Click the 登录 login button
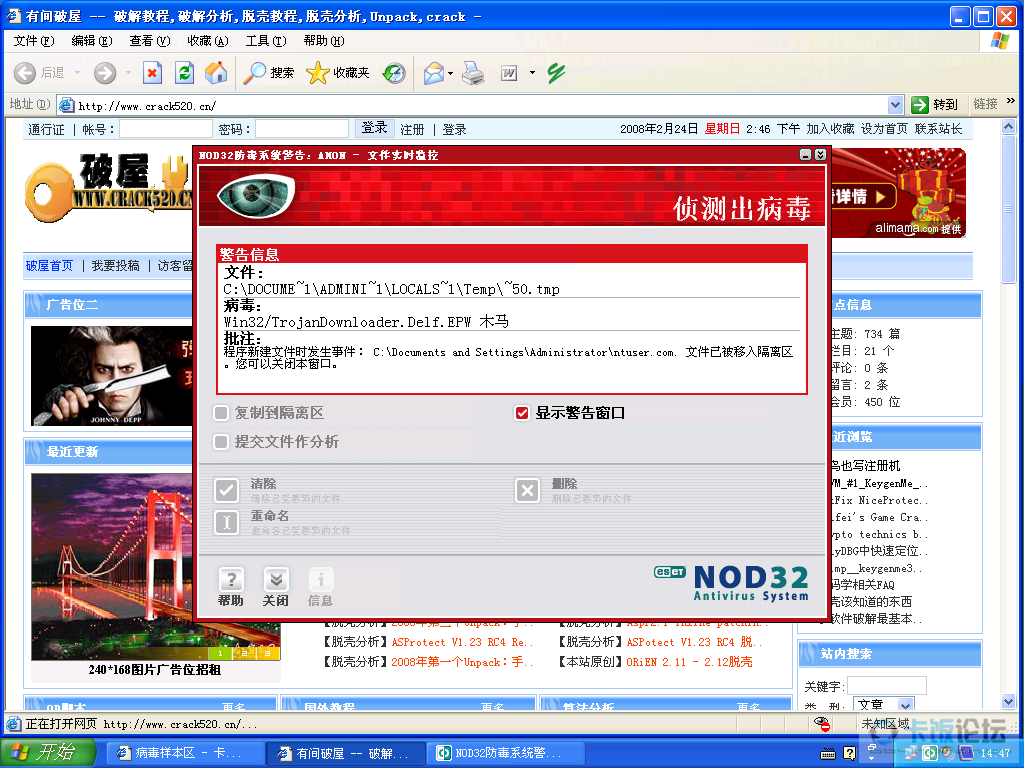Viewport: 1024px width, 768px height. click(x=372, y=128)
